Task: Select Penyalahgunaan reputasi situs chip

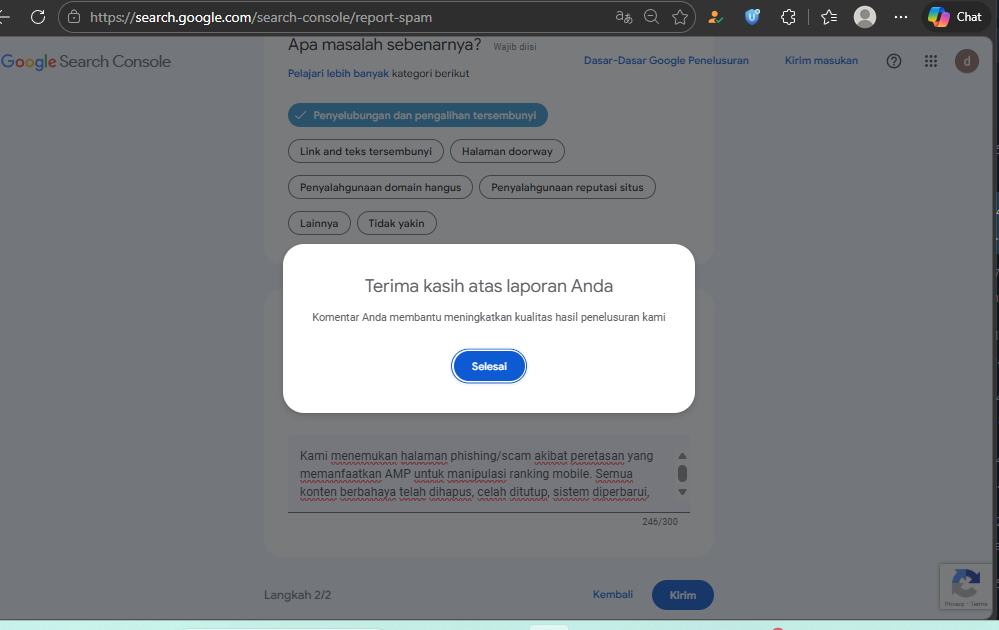Action: click(567, 187)
